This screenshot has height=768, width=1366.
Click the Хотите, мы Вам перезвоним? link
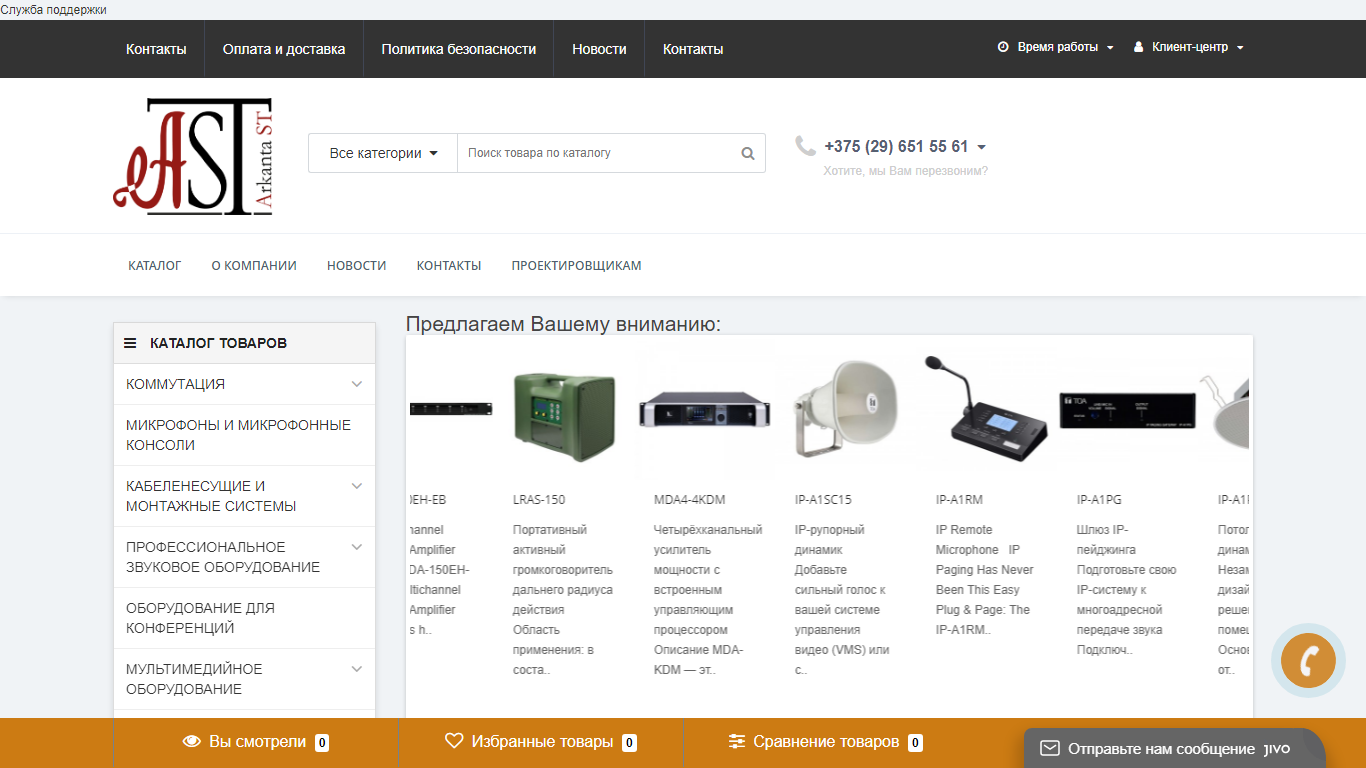tap(905, 171)
